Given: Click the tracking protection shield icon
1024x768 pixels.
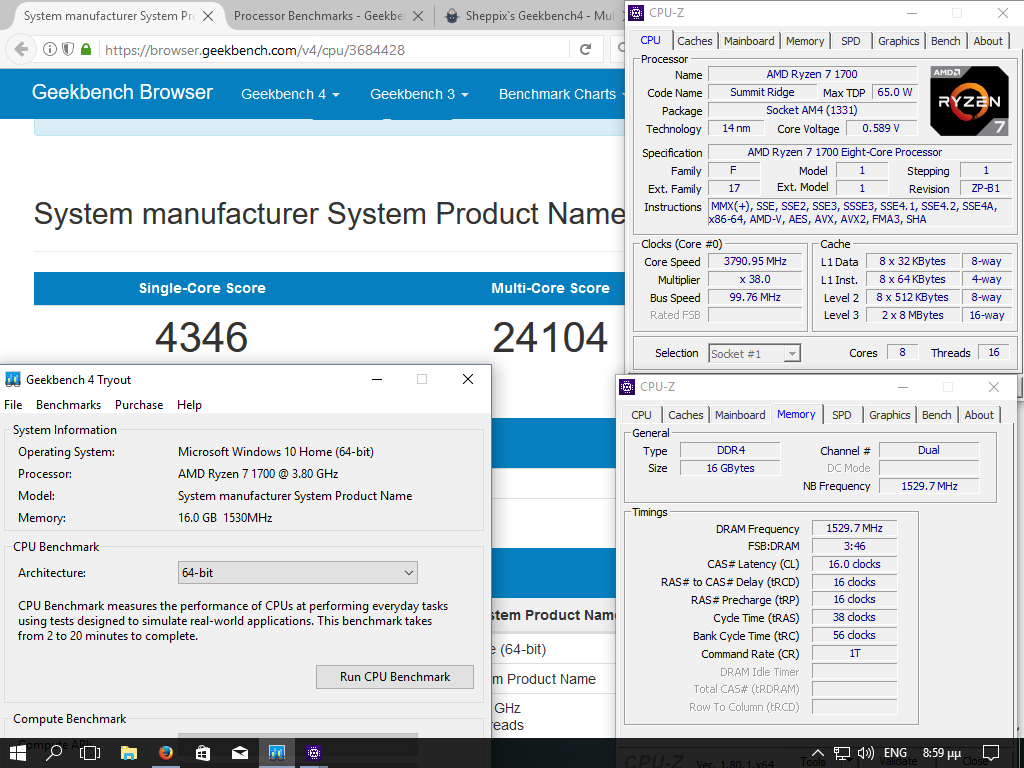Looking at the screenshot, I should click(x=68, y=49).
